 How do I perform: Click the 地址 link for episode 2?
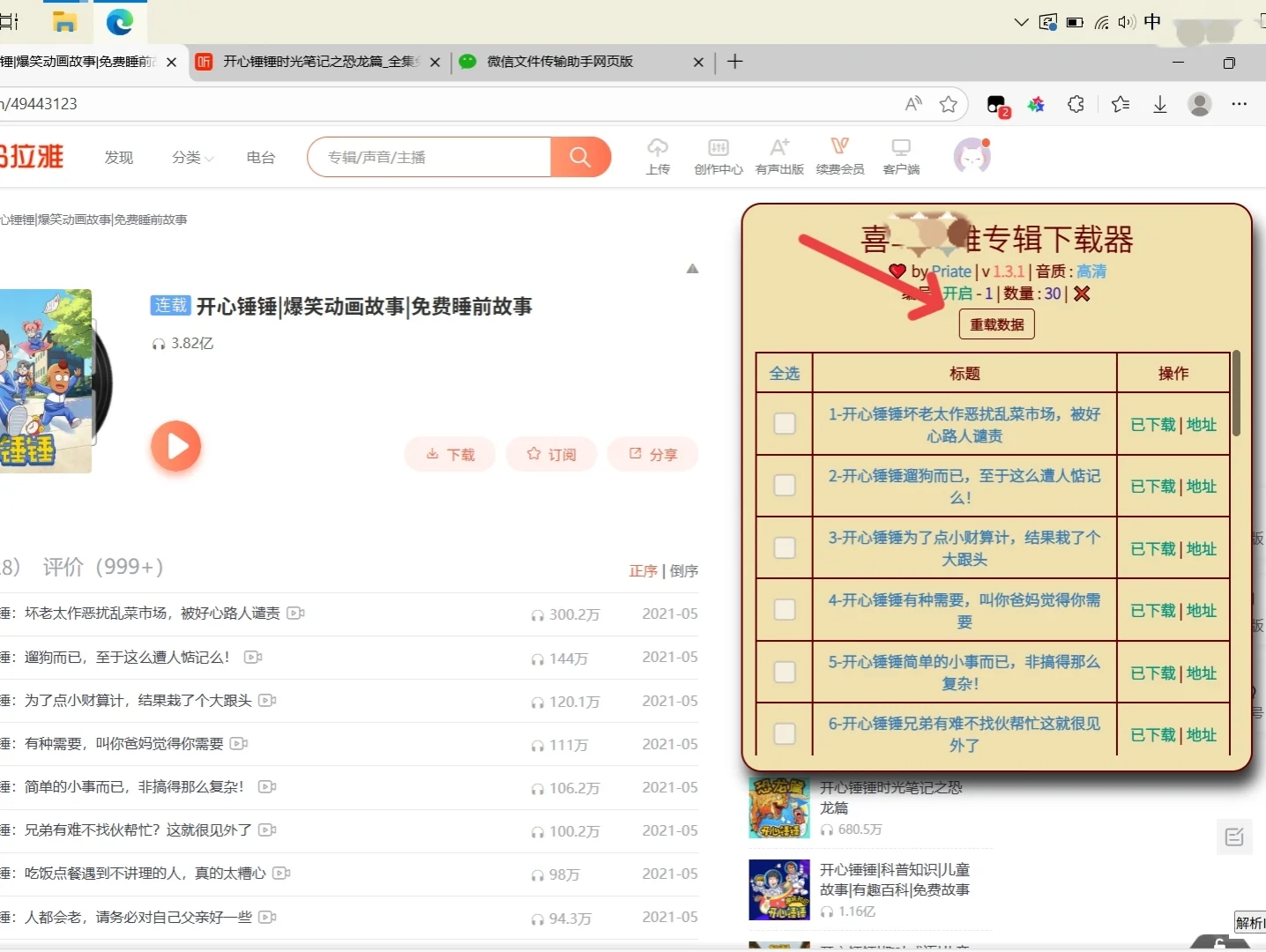tap(1201, 486)
